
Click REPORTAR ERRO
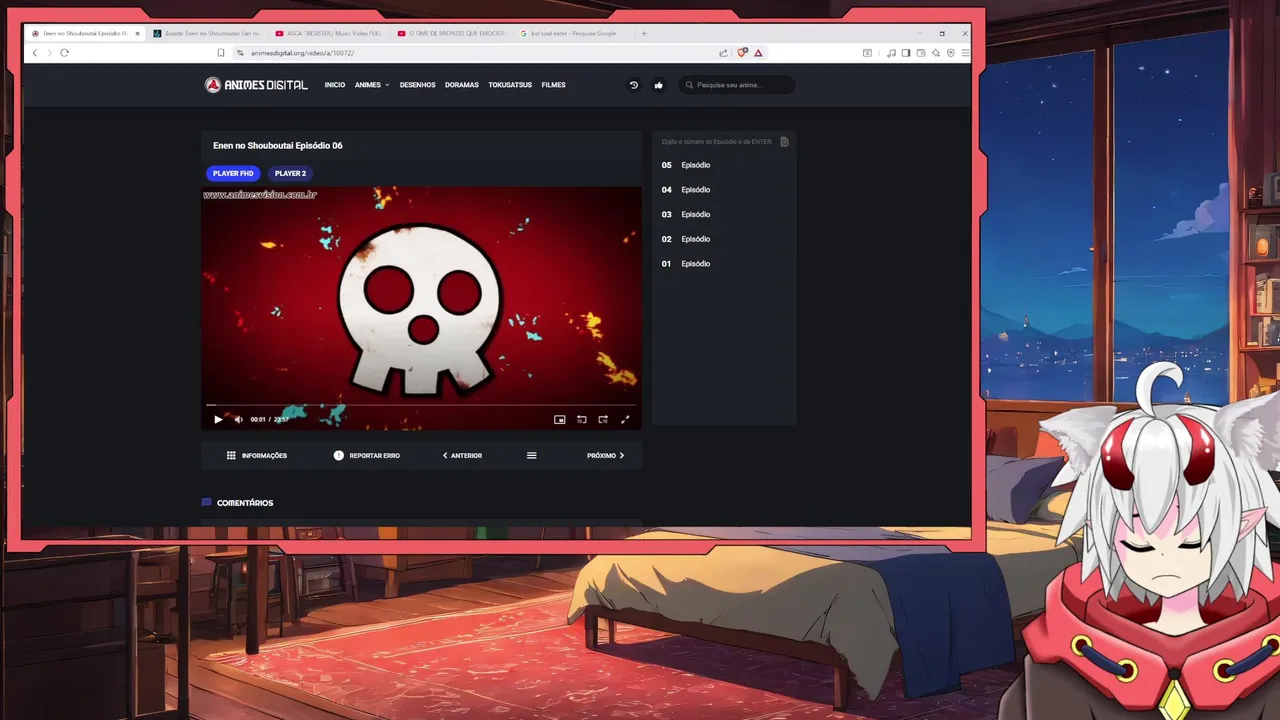367,455
